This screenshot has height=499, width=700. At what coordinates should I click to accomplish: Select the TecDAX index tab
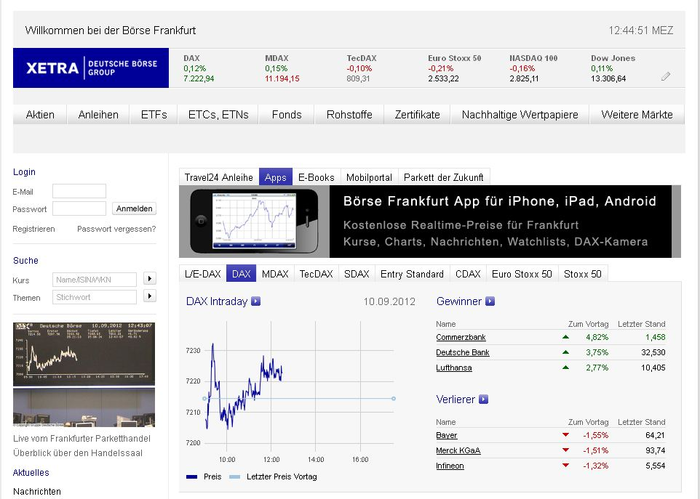coord(316,274)
